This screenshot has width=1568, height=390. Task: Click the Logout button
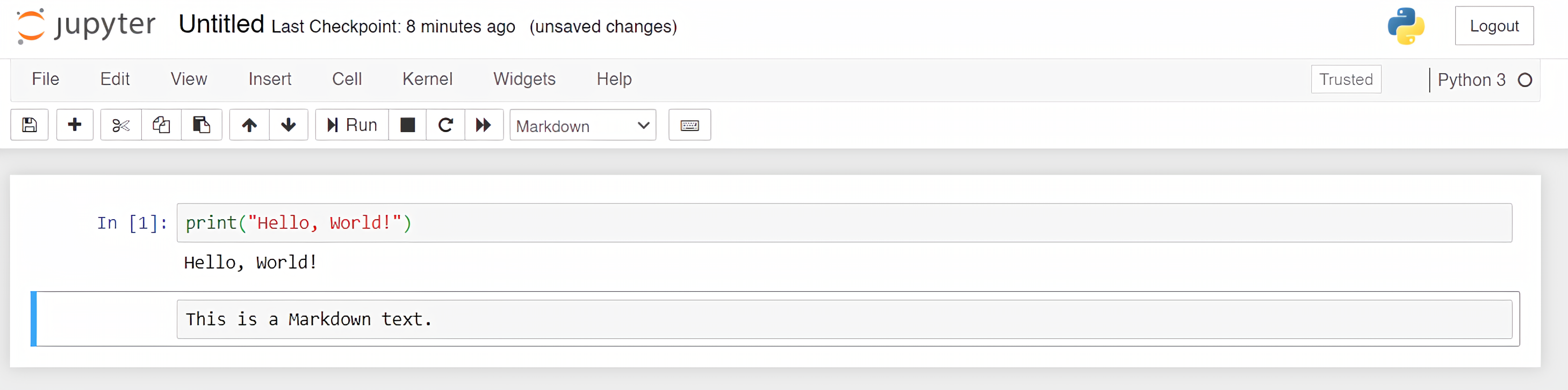tap(1494, 26)
